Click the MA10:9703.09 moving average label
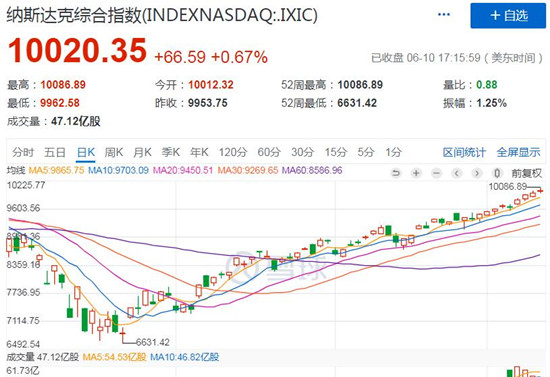The width and height of the screenshot is (550, 377). tap(118, 171)
